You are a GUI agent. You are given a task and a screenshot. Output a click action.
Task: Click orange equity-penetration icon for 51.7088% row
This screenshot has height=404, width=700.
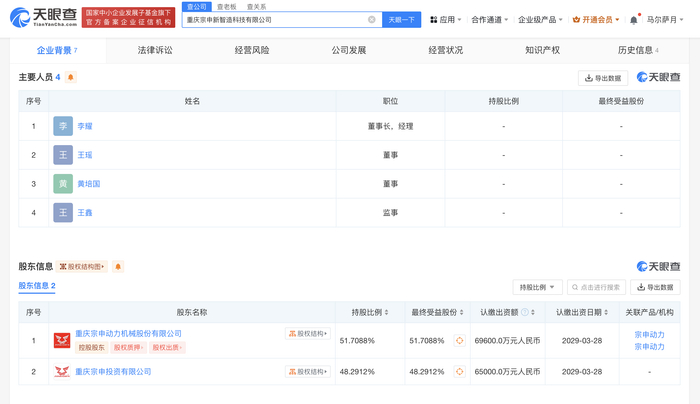click(459, 341)
